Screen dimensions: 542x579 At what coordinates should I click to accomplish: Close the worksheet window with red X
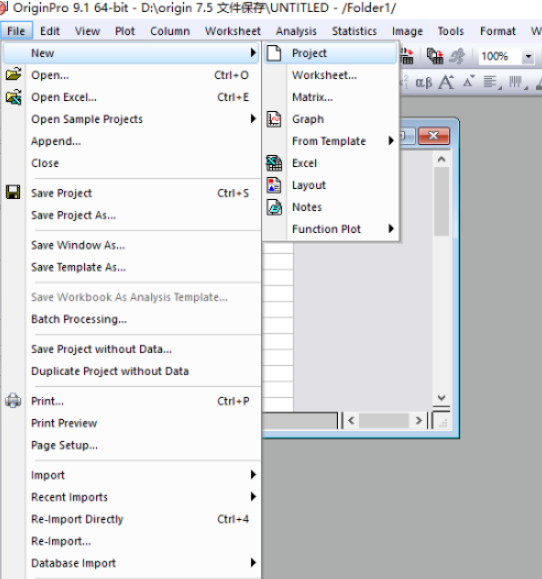pyautogui.click(x=434, y=136)
